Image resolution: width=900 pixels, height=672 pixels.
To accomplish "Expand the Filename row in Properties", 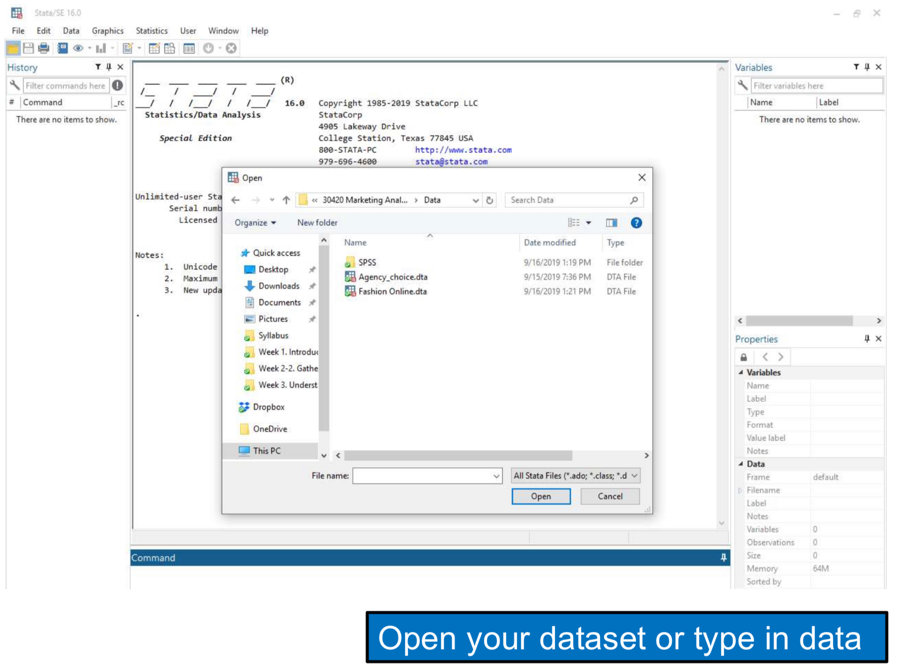I will tap(740, 490).
